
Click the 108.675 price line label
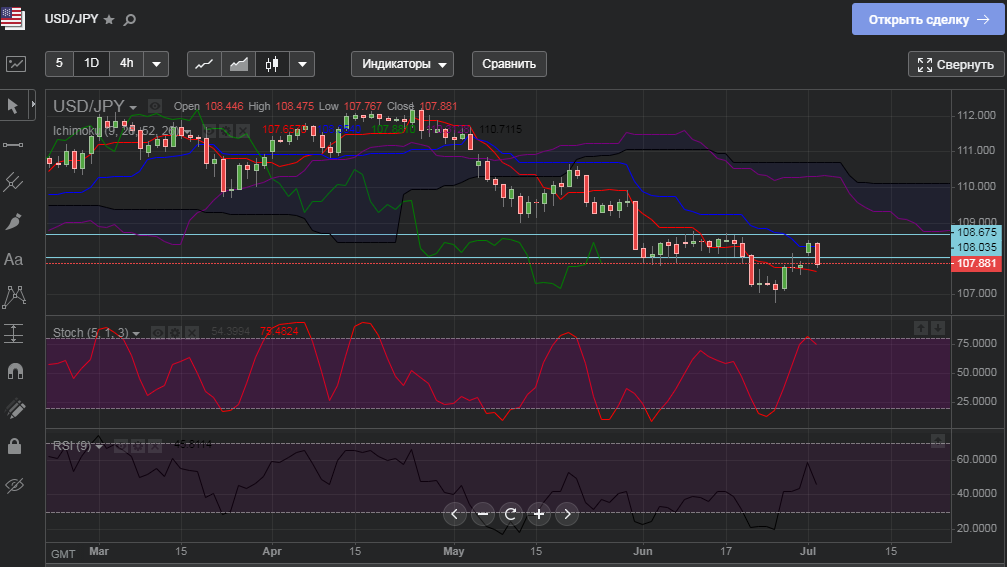[976, 232]
